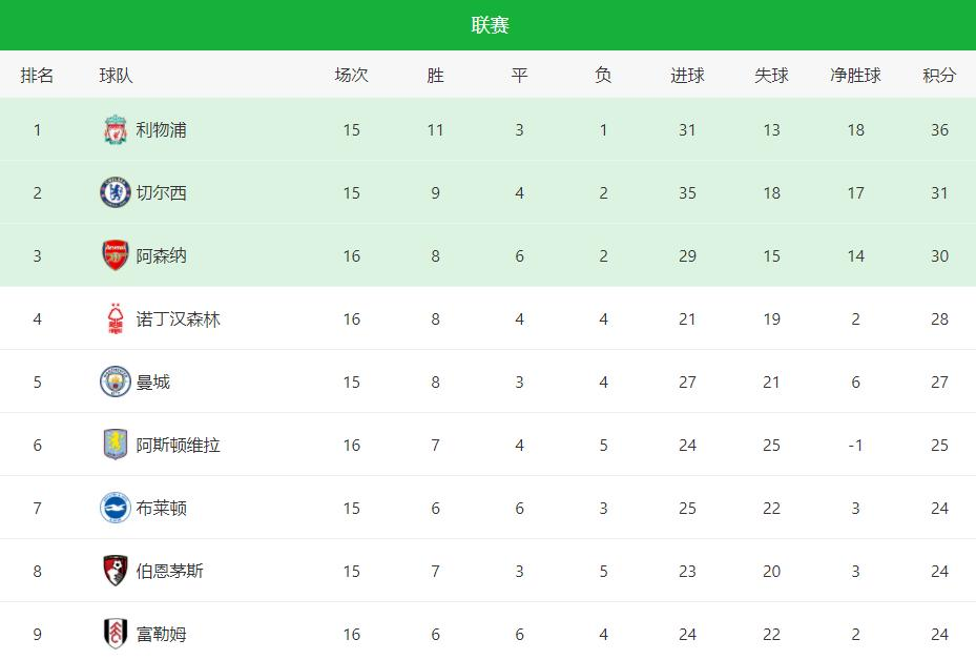This screenshot has width=976, height=660.
Task: Select the 联赛 tab header
Action: click(490, 25)
